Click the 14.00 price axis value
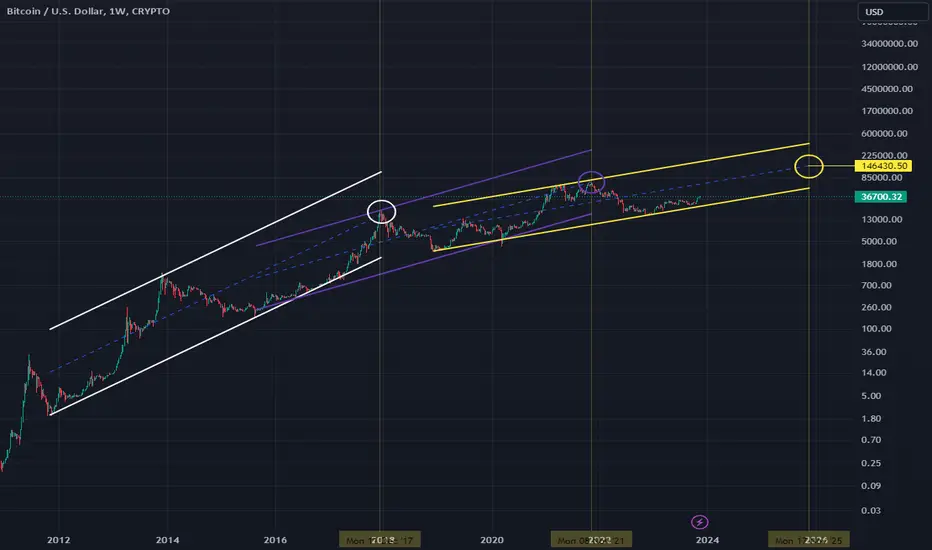Image resolution: width=932 pixels, height=550 pixels. coord(874,372)
